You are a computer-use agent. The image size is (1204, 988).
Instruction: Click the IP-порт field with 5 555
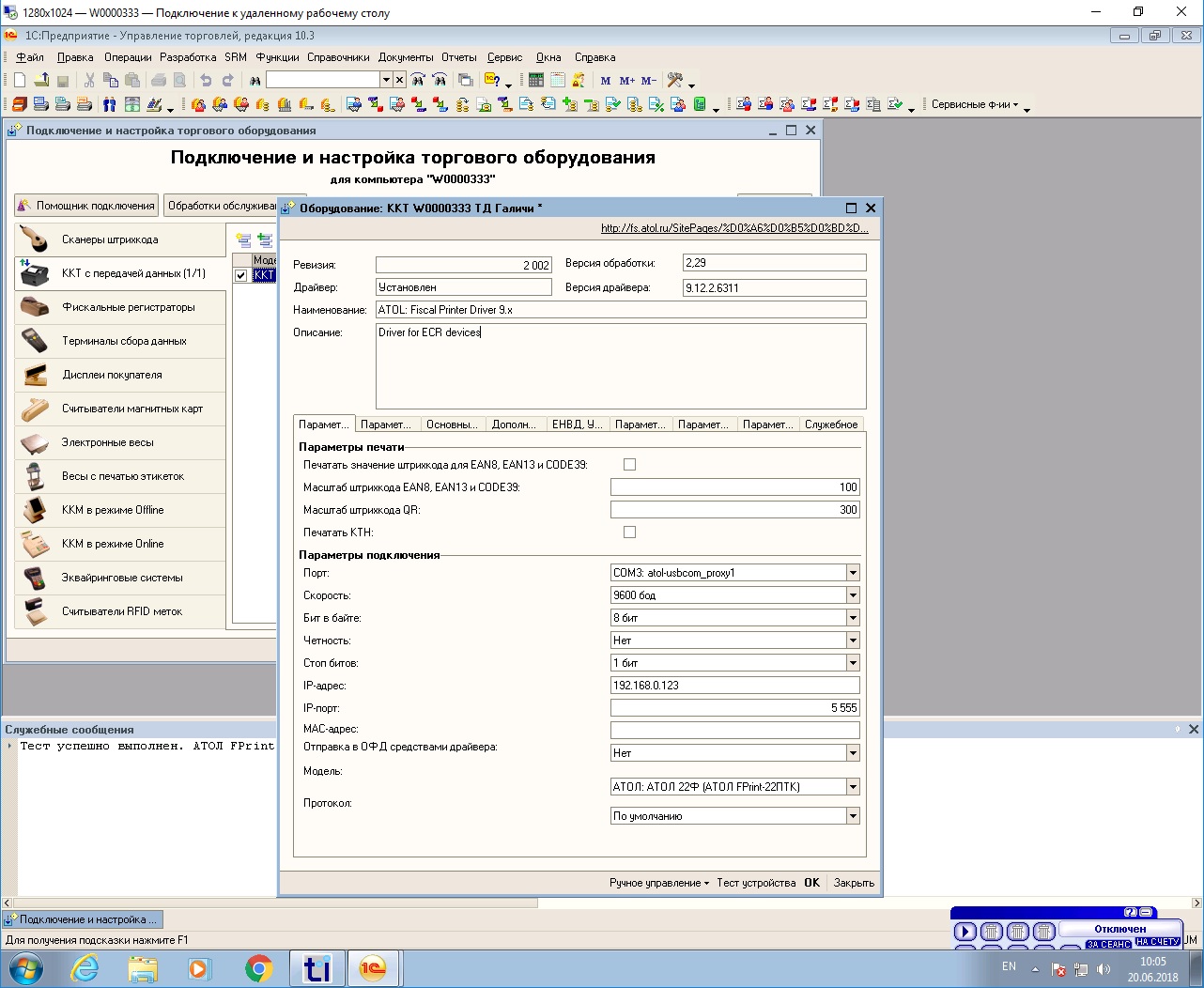[735, 708]
